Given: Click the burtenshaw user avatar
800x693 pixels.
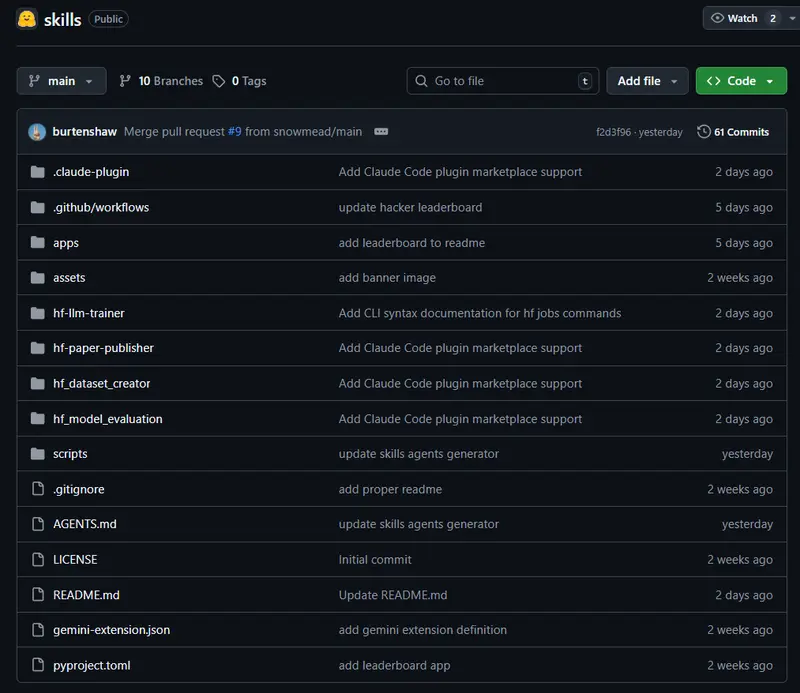Looking at the screenshot, I should point(37,132).
